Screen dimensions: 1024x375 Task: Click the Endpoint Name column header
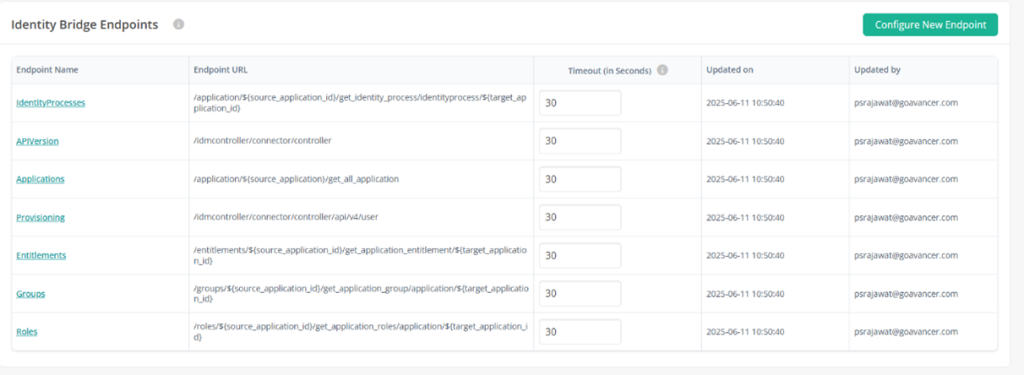[x=47, y=70]
